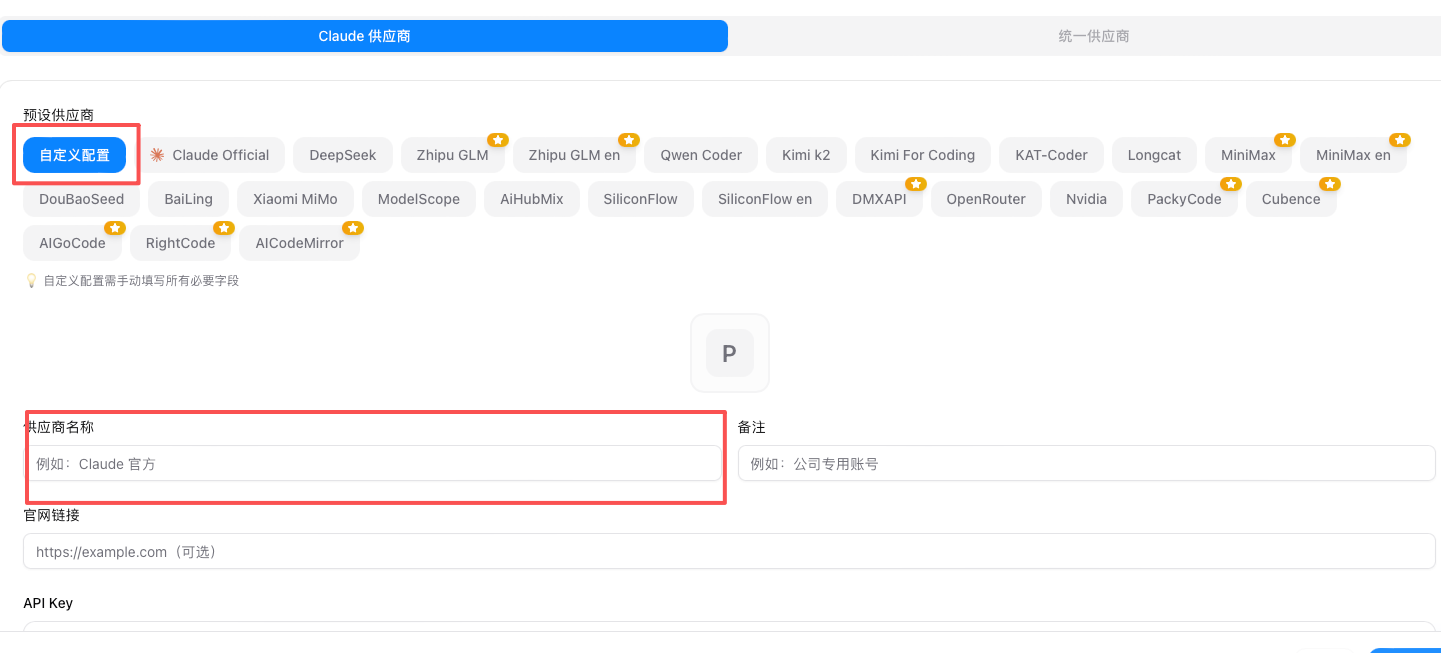The height and width of the screenshot is (653, 1441).
Task: Click the star badge on RightCode
Action: (224, 228)
